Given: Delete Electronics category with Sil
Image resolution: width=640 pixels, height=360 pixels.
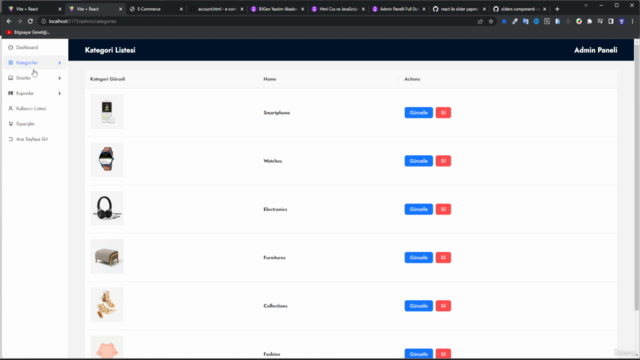Looking at the screenshot, I should click(x=443, y=209).
